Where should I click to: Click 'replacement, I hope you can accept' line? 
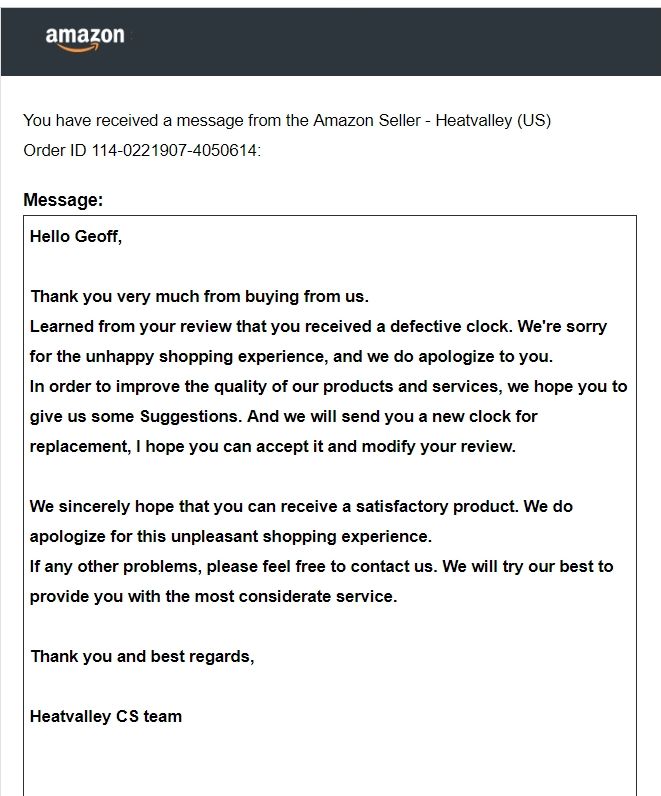point(273,446)
